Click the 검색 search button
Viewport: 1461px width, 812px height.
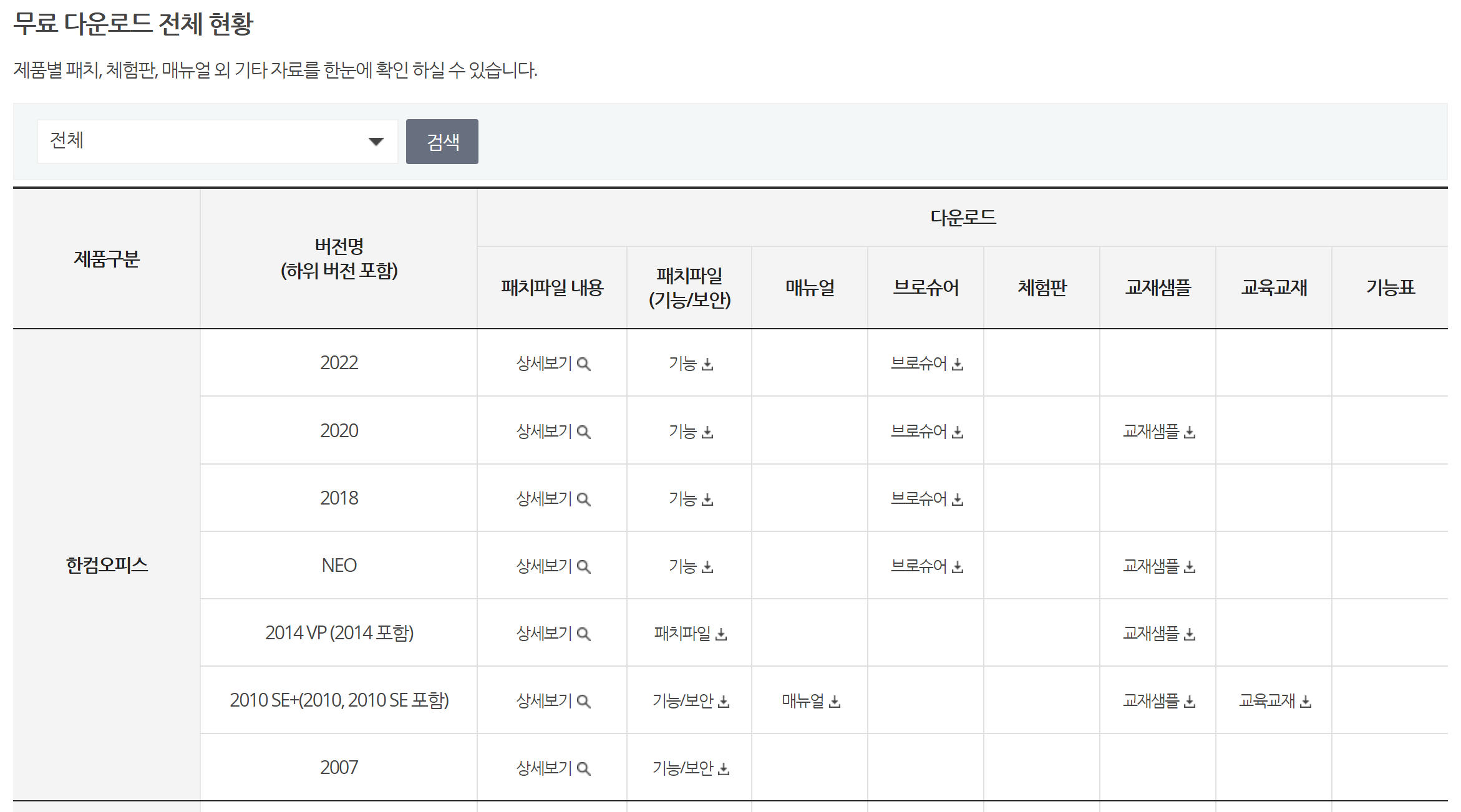point(442,142)
